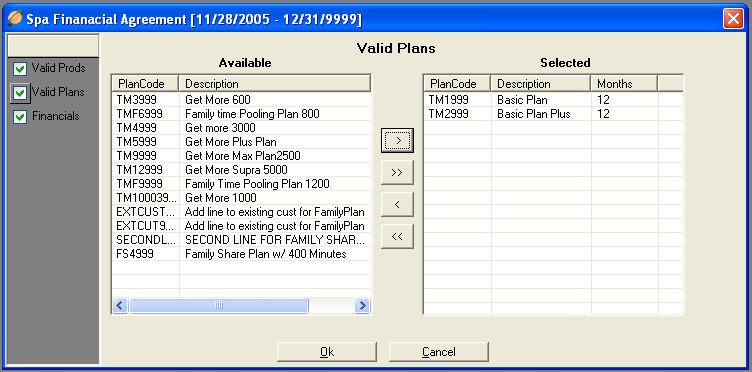
Task: Click the single left arrow remove button
Action: [x=397, y=205]
